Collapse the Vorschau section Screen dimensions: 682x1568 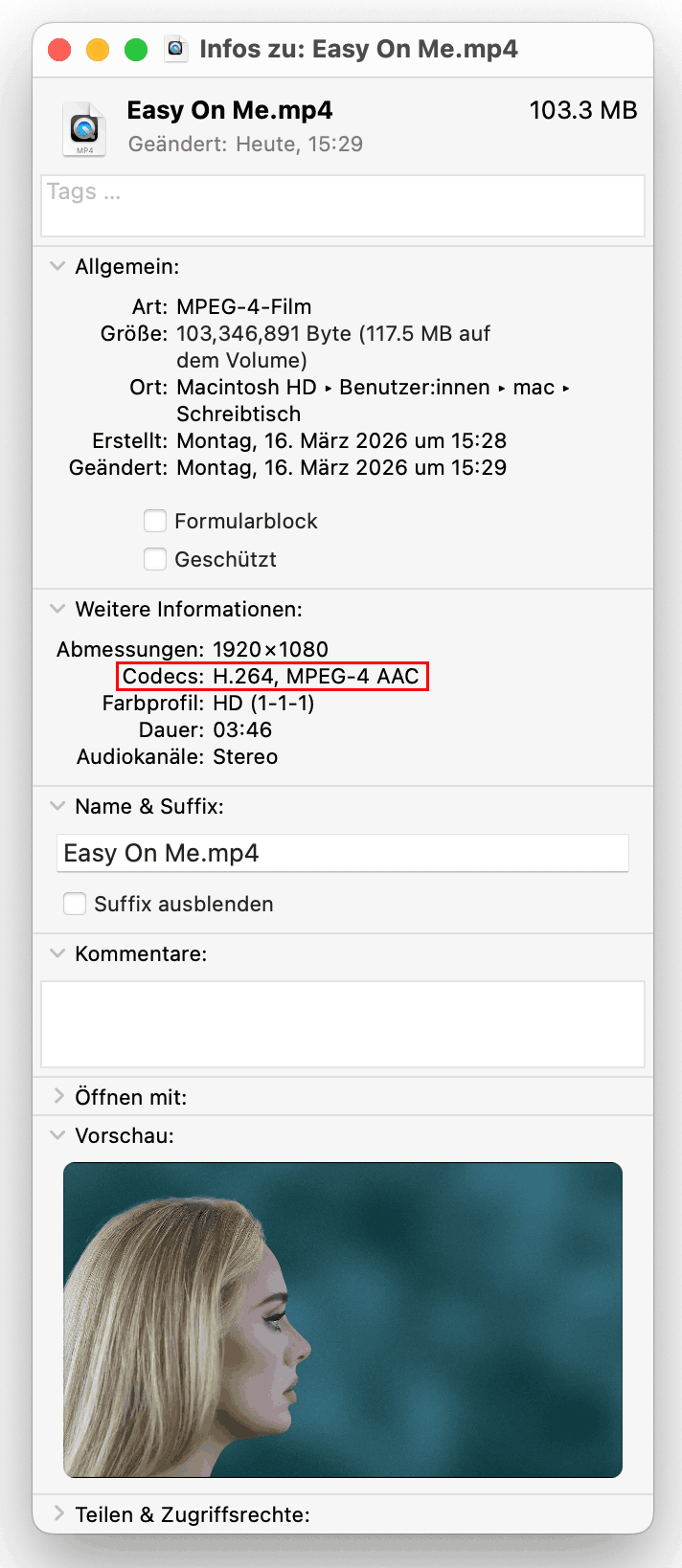[x=57, y=1135]
